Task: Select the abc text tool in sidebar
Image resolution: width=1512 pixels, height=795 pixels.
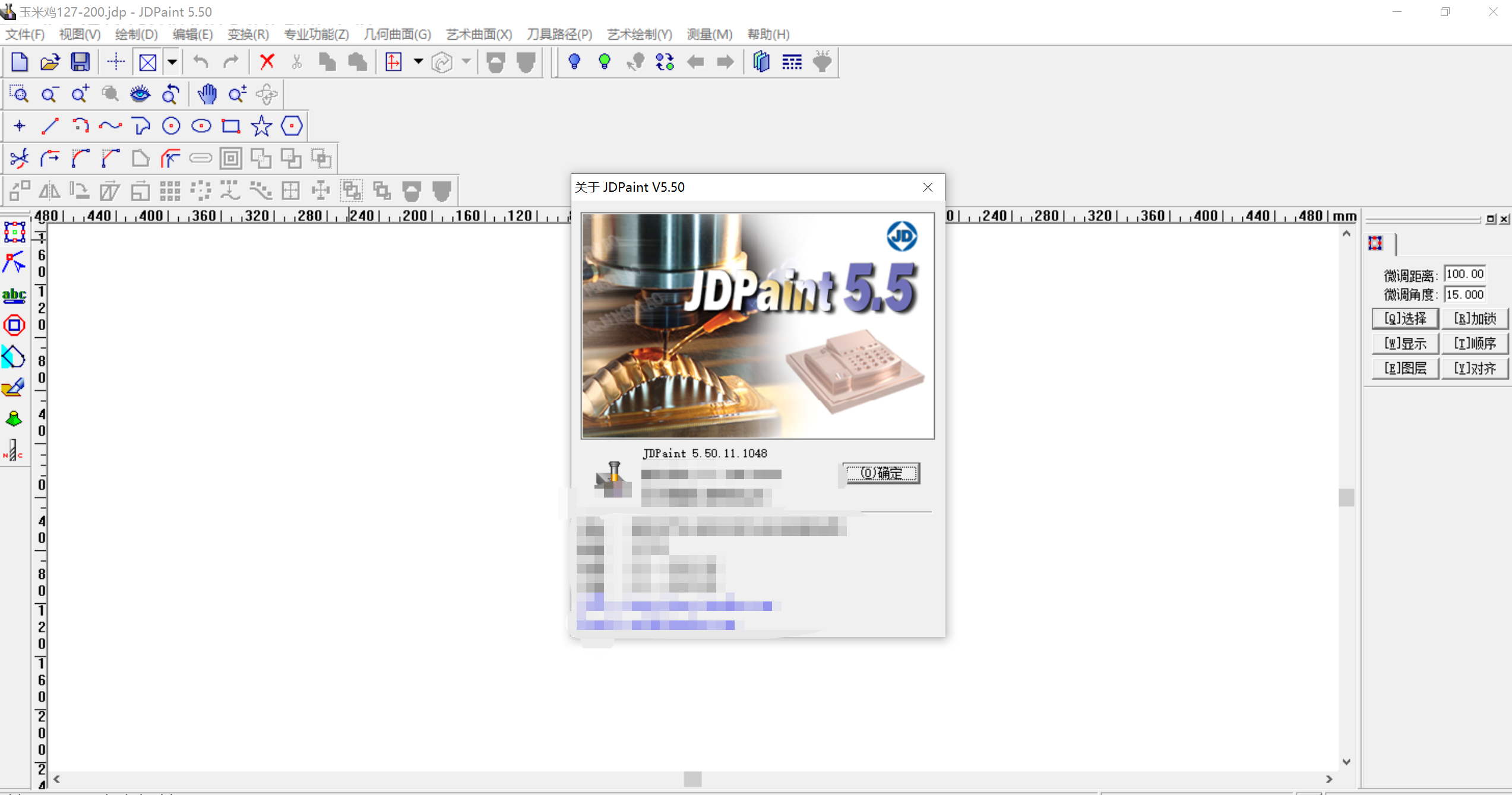Action: (x=14, y=295)
